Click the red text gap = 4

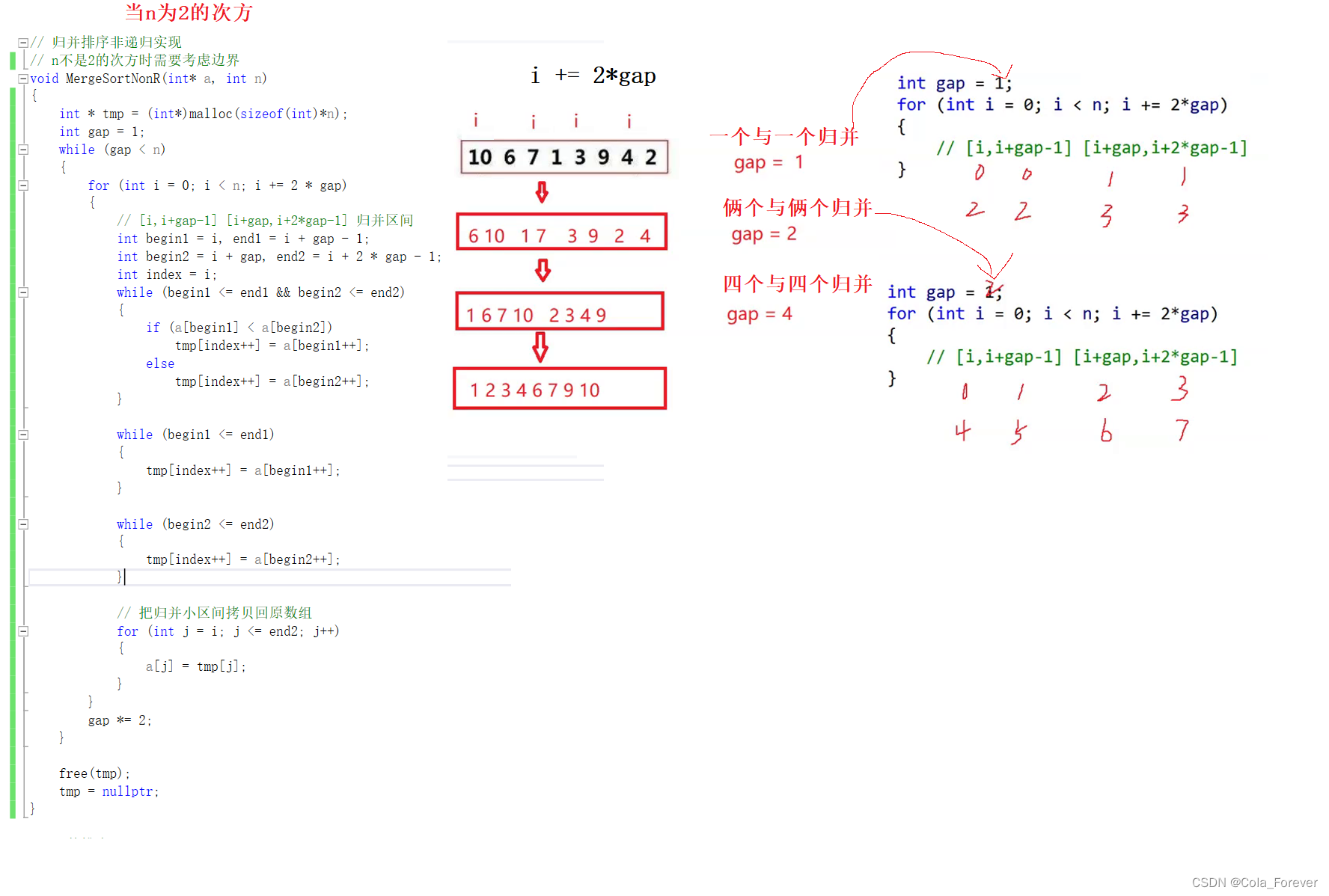point(760,314)
